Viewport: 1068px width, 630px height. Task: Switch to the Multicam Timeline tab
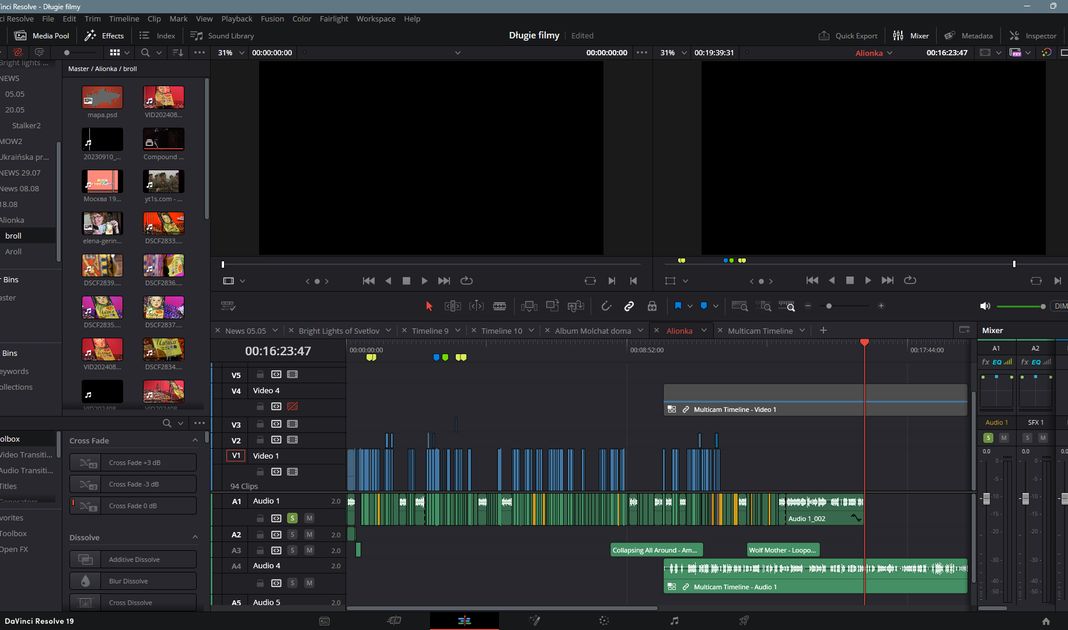point(760,331)
